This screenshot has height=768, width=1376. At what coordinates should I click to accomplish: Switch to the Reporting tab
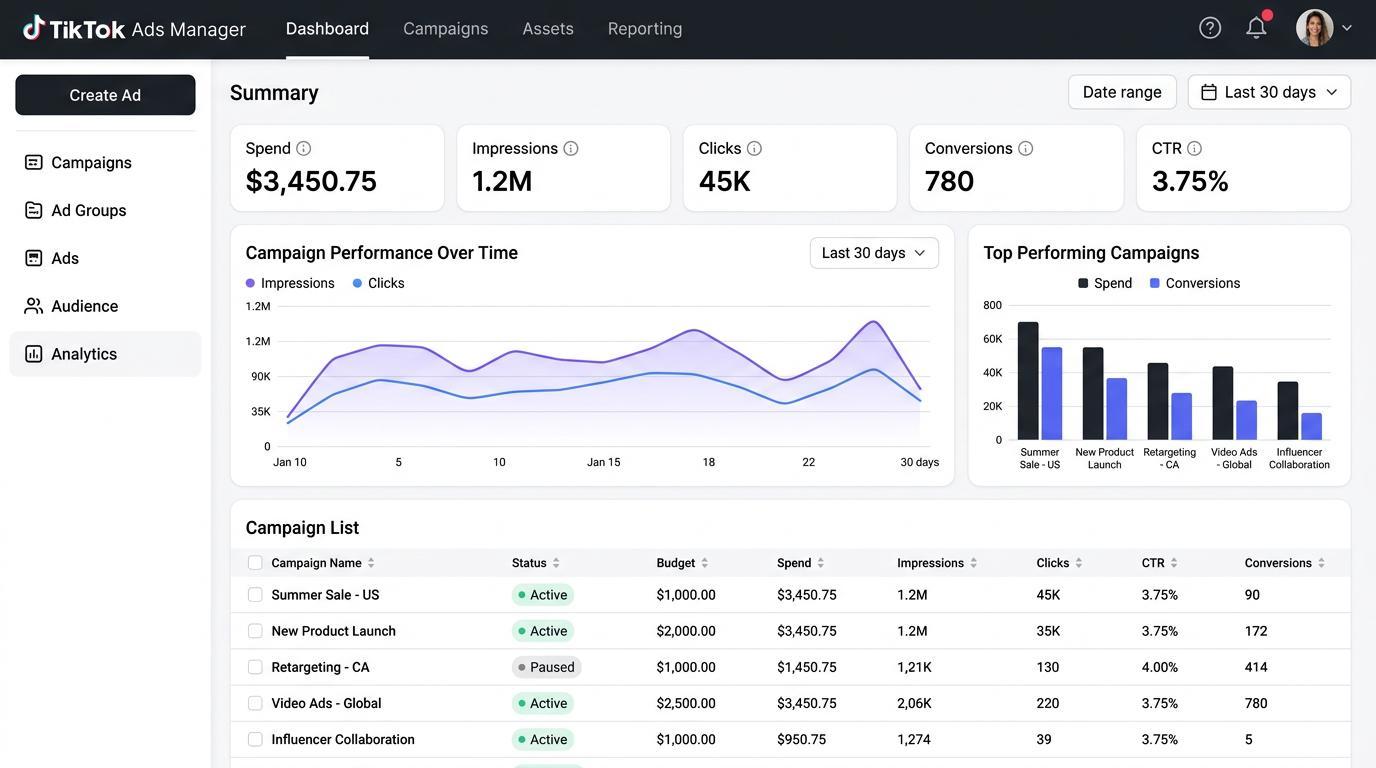pyautogui.click(x=645, y=28)
